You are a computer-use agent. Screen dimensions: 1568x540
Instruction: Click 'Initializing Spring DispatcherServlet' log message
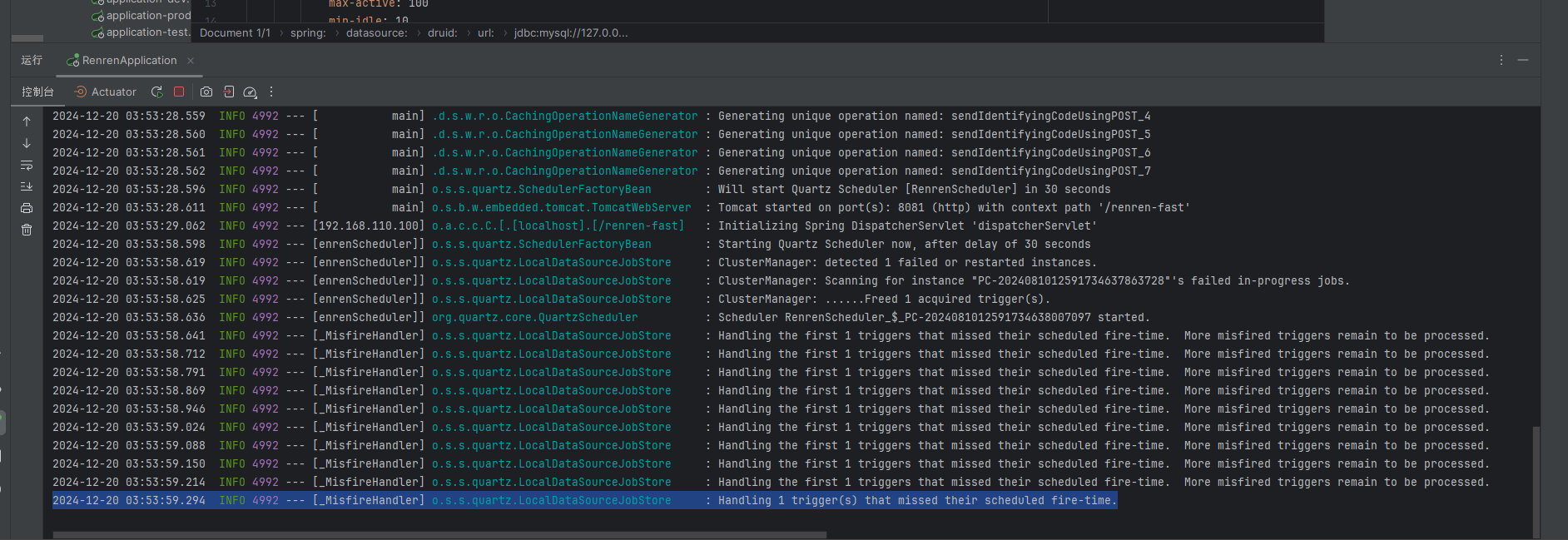click(907, 225)
